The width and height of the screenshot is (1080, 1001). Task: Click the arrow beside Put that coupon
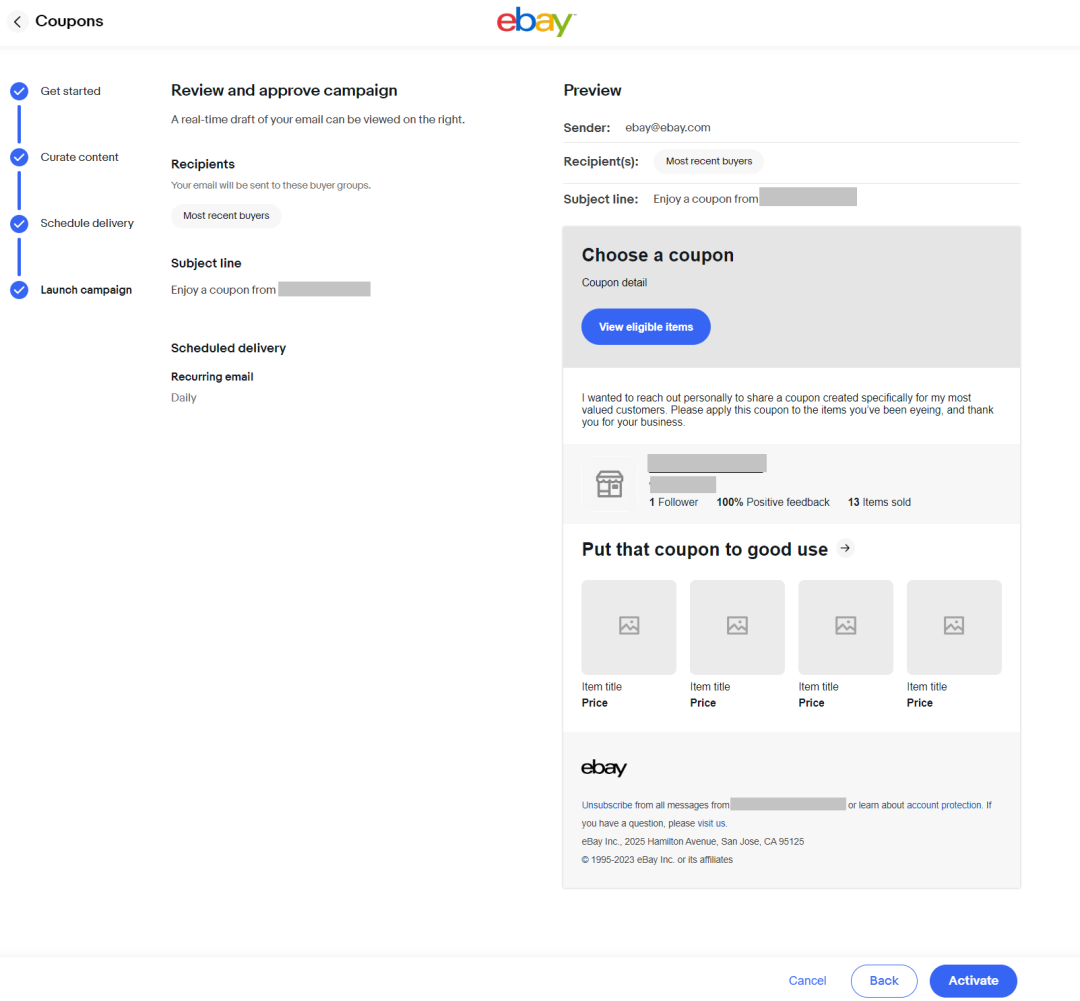pos(845,548)
